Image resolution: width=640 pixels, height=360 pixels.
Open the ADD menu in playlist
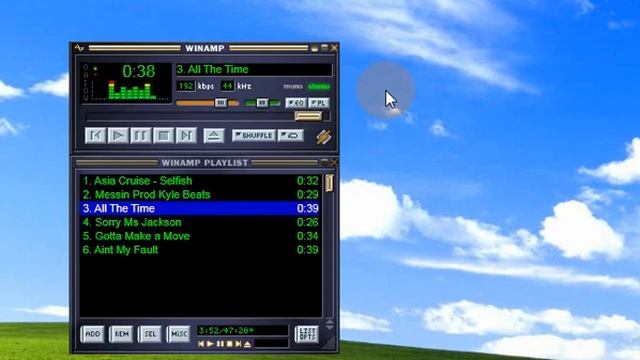93,334
